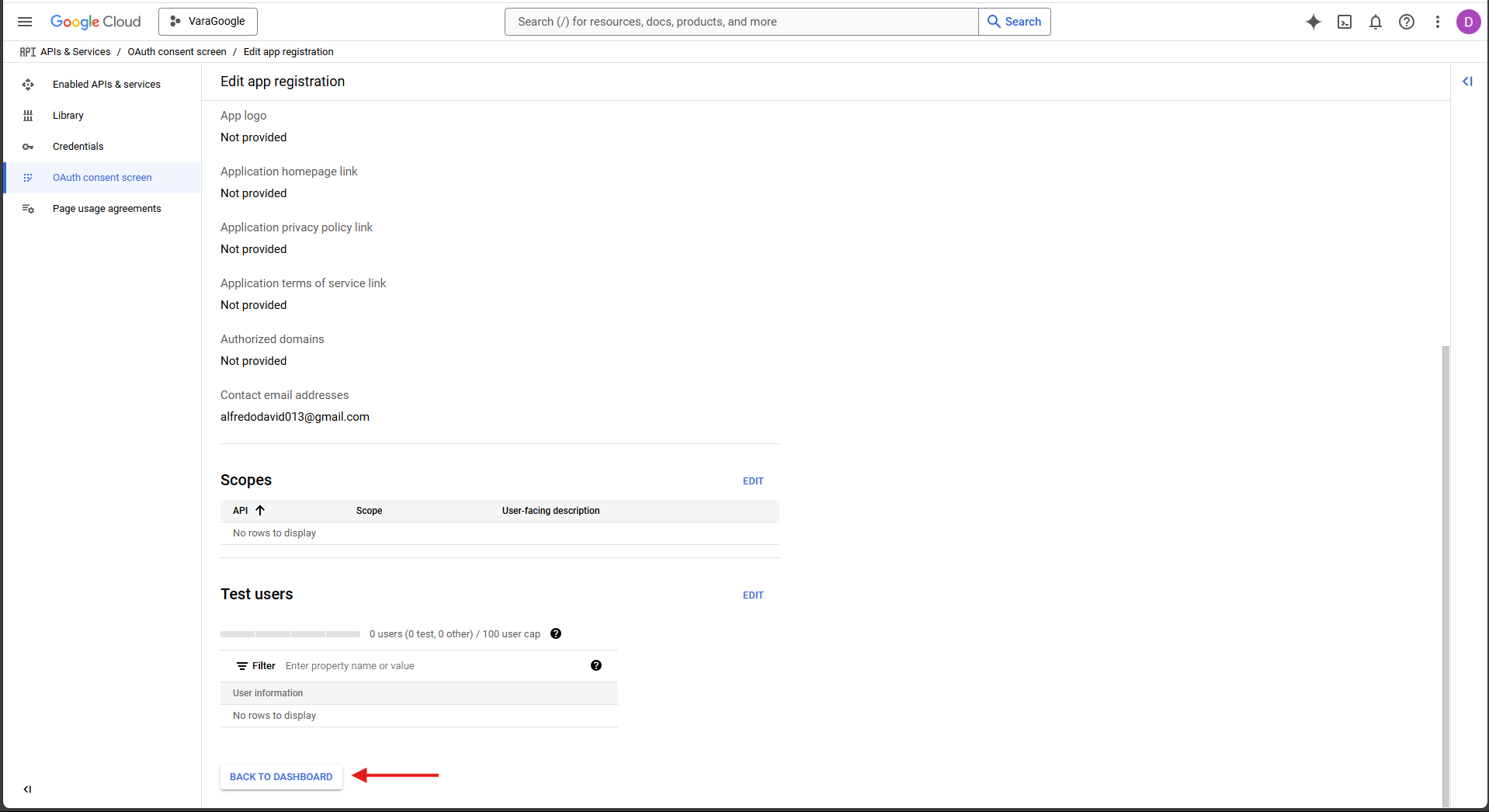The height and width of the screenshot is (812, 1489).
Task: Click the Credentials key icon
Action: tap(28, 147)
